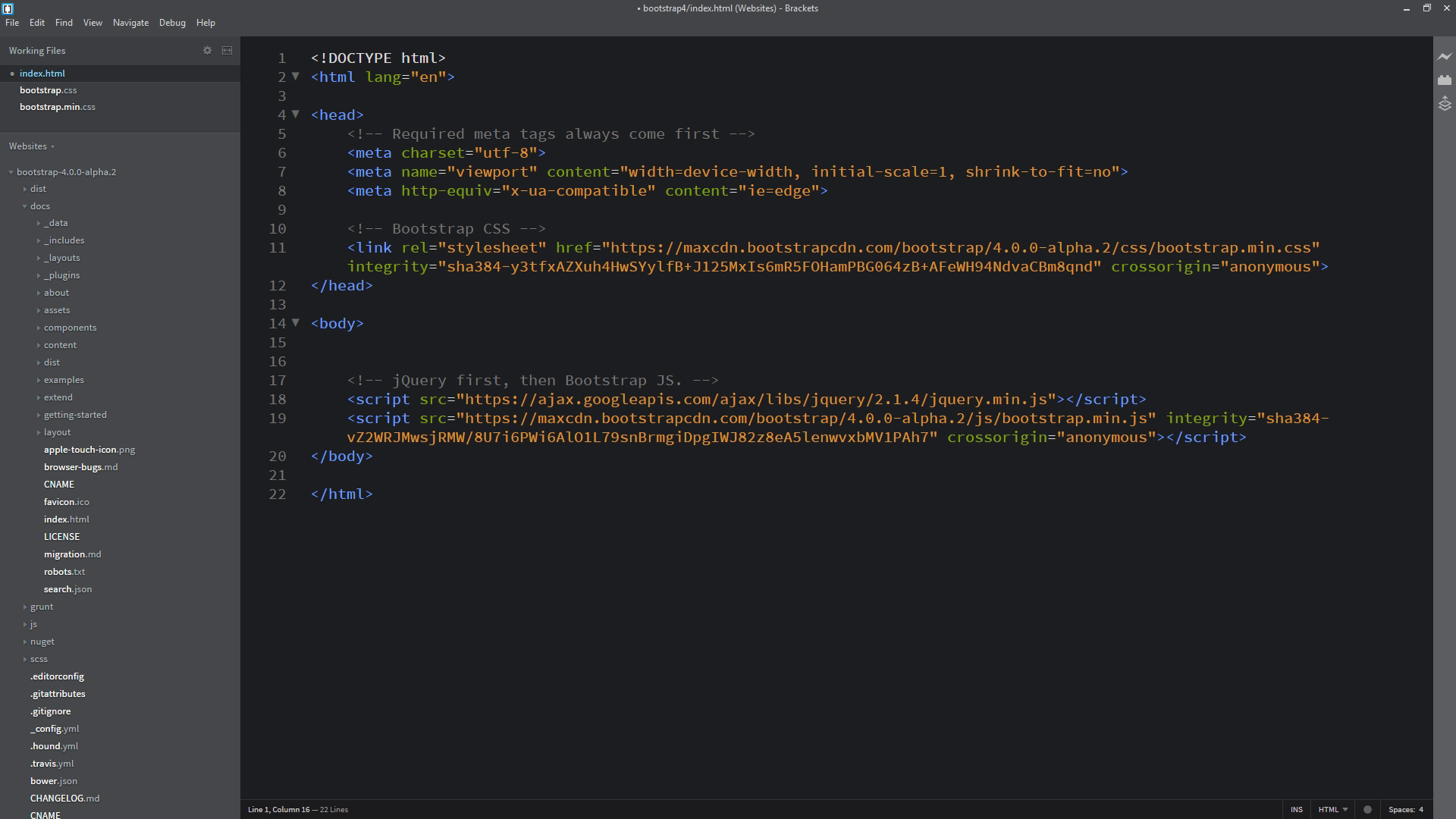
Task: Open .travis.yml file
Action: 52,764
